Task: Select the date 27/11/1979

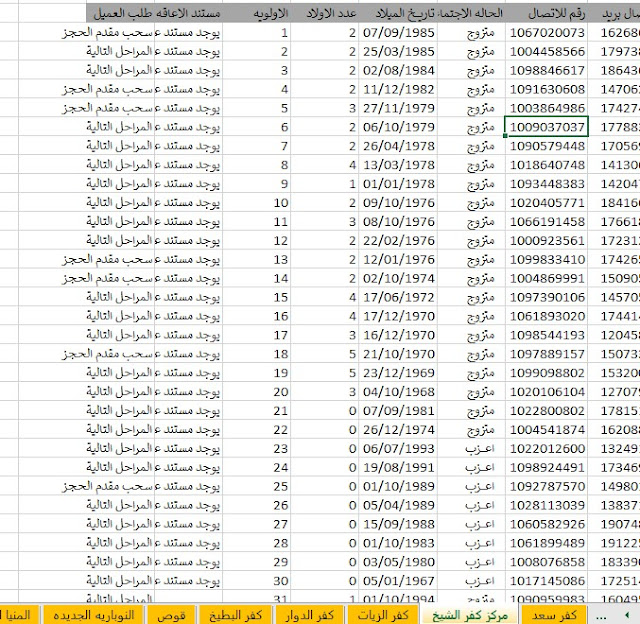Action: point(398,108)
